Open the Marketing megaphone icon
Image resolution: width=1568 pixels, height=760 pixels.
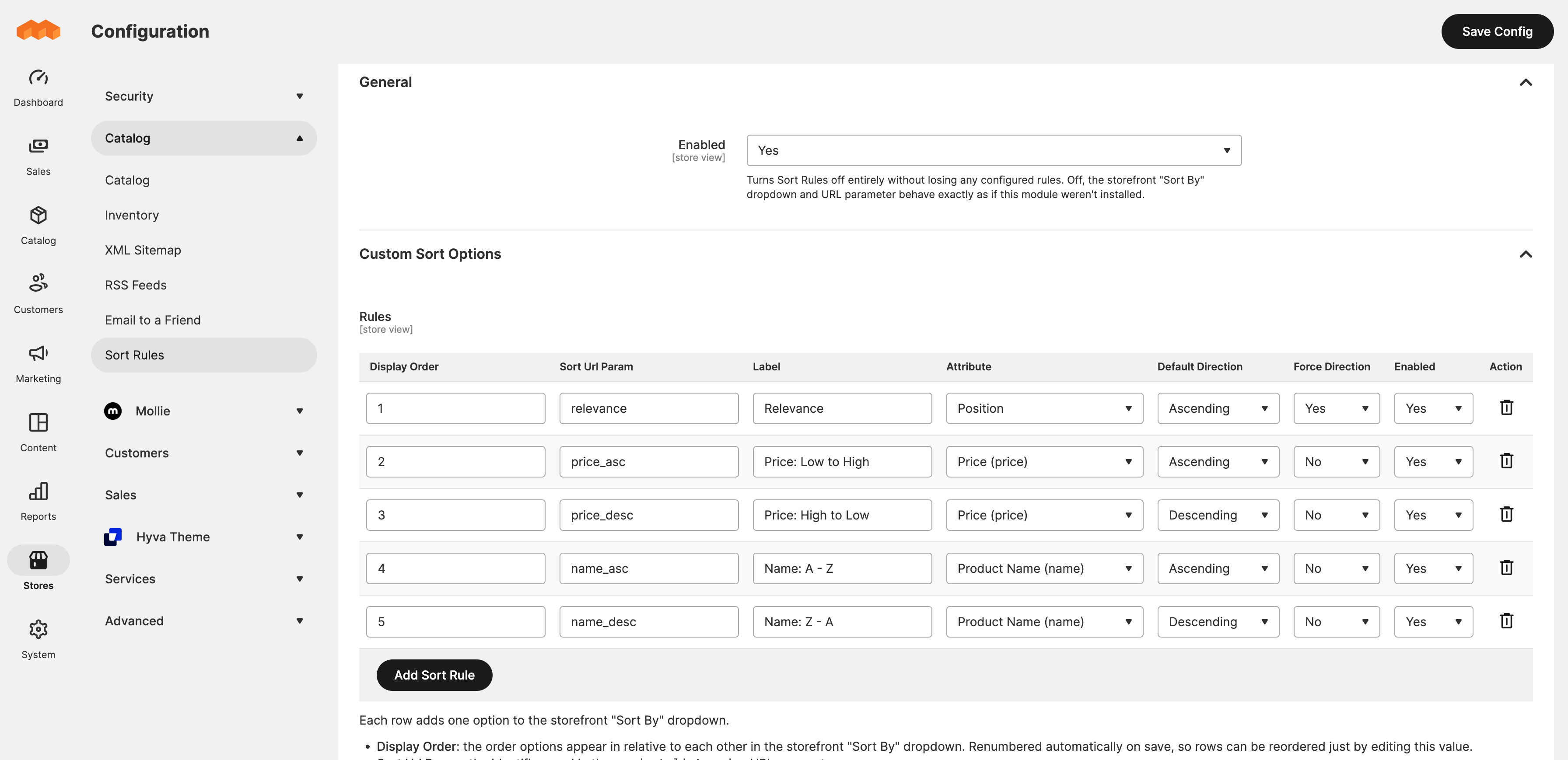click(38, 353)
